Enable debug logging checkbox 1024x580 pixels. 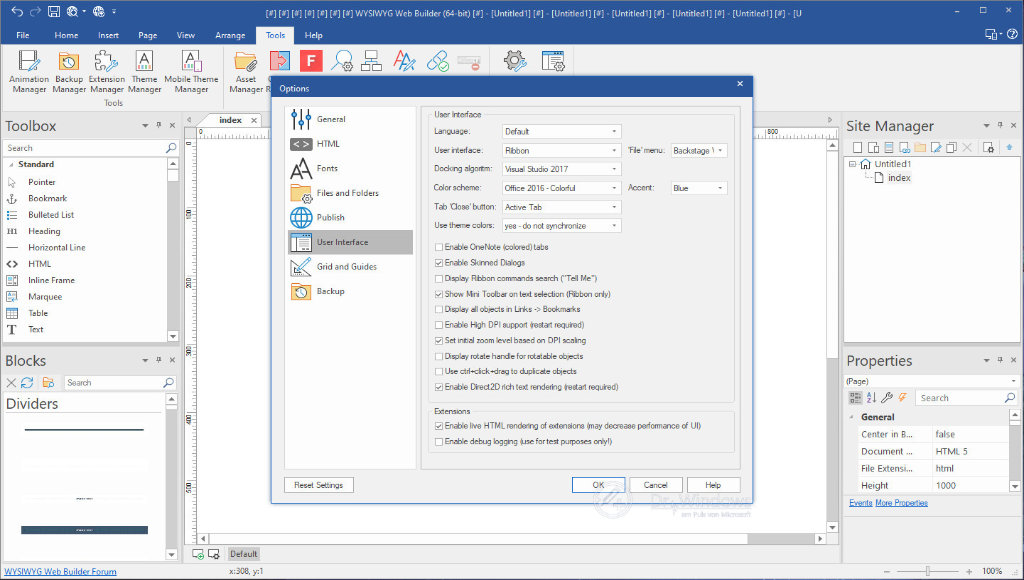(439, 442)
